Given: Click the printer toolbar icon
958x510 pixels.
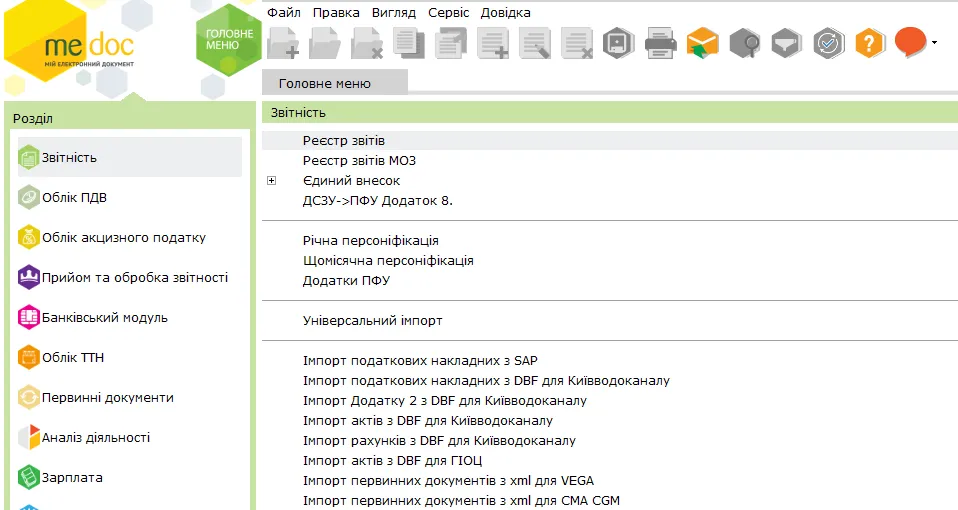Looking at the screenshot, I should (660, 43).
